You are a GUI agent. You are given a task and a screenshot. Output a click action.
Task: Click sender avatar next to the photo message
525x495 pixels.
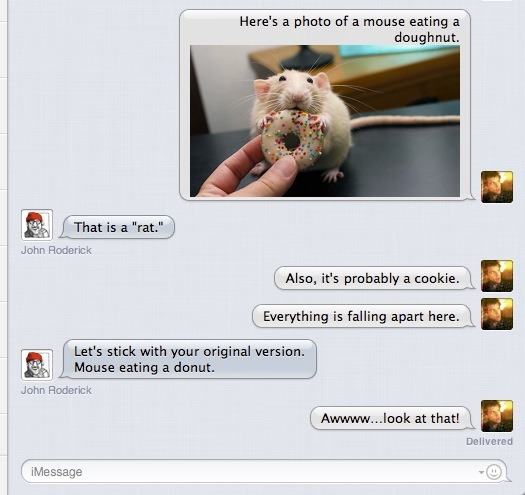tap(497, 187)
